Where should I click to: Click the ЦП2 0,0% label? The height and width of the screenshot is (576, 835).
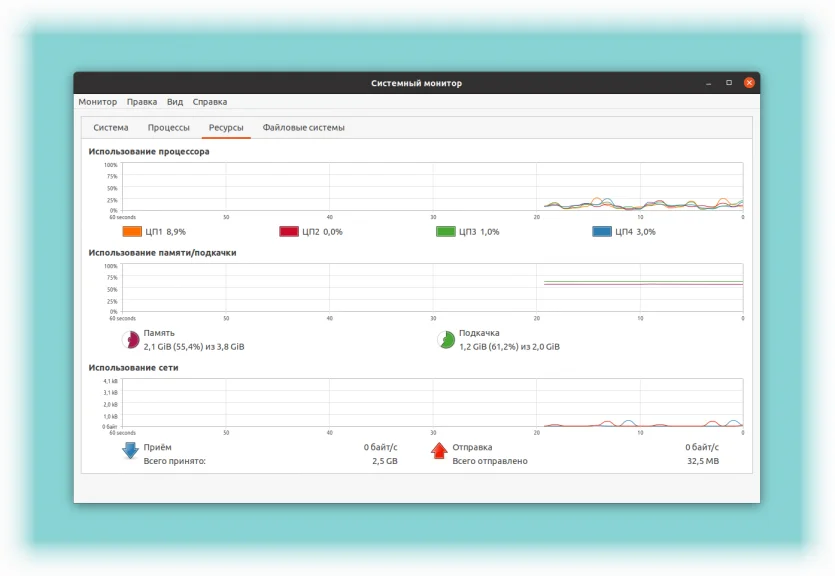[322, 232]
